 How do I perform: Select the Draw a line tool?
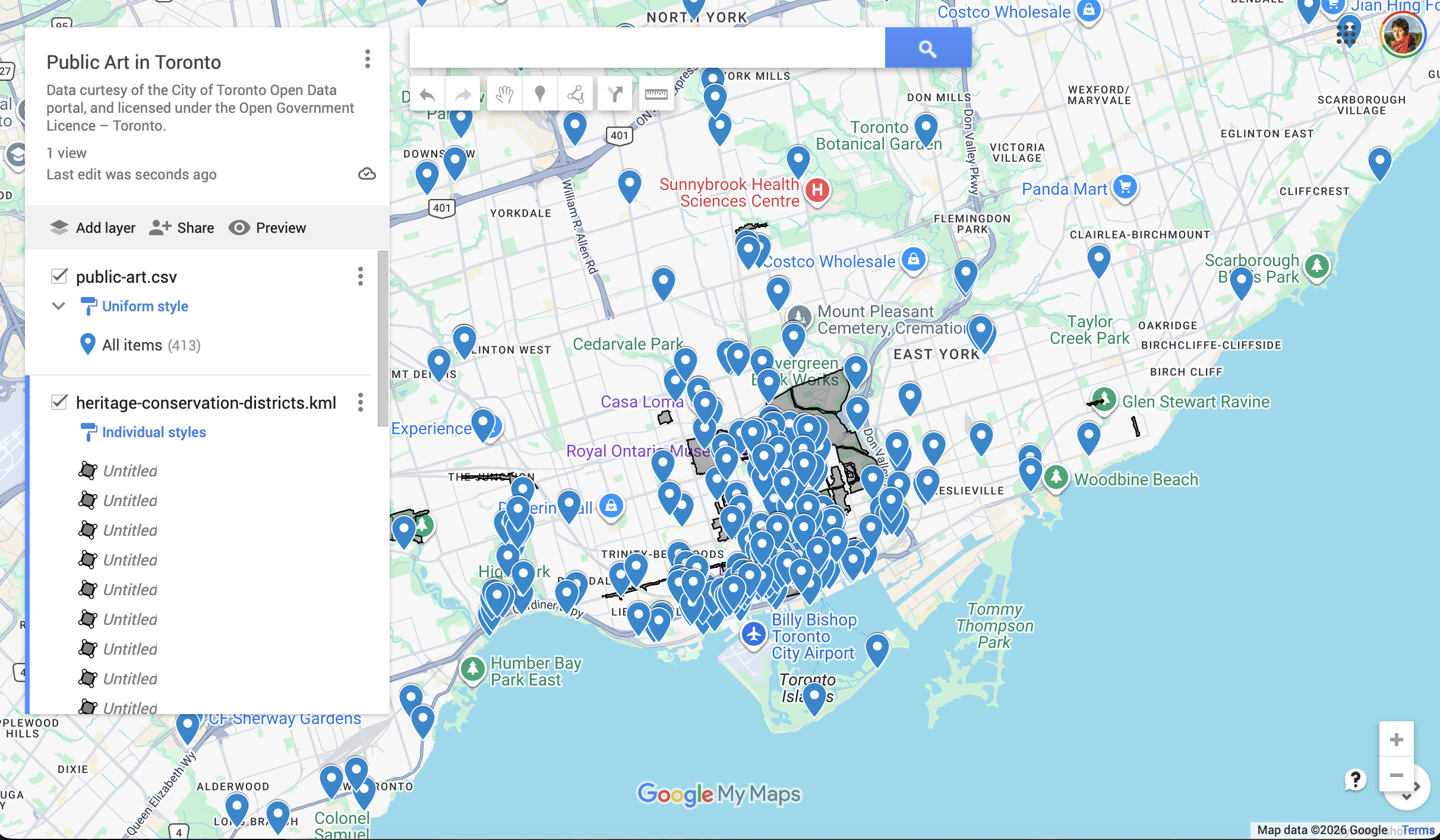pyautogui.click(x=575, y=94)
